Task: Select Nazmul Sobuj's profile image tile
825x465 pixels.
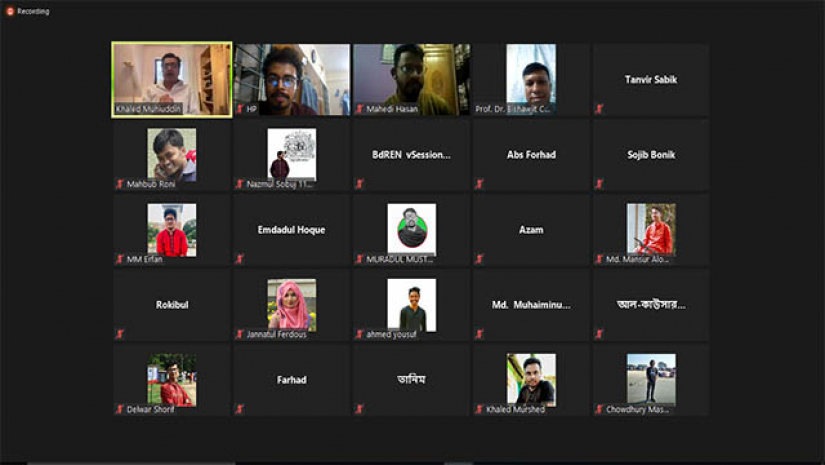Action: pos(291,154)
